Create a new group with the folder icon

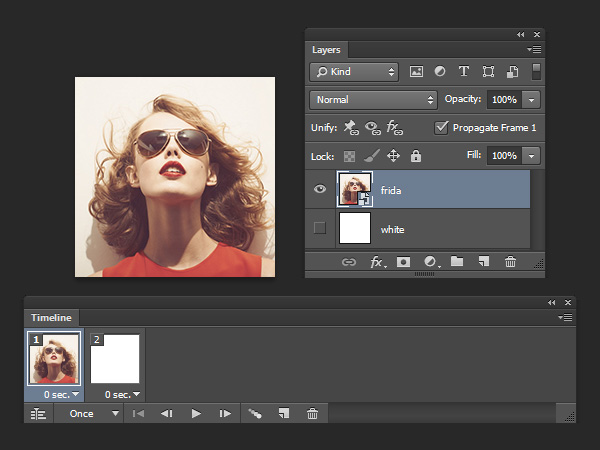coord(457,262)
